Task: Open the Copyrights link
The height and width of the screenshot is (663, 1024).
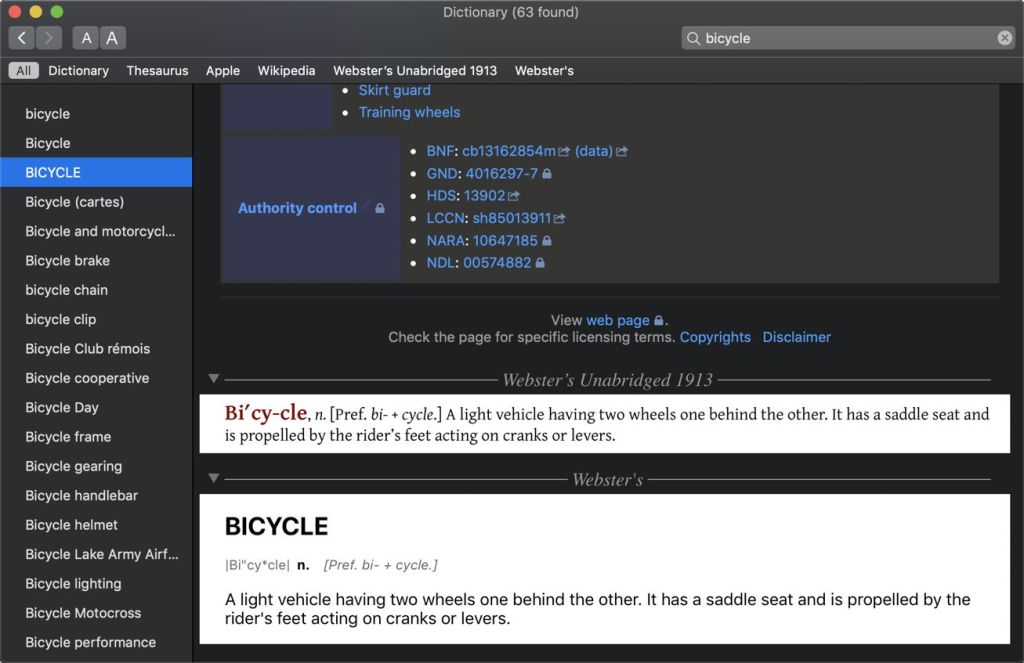Action: 714,337
